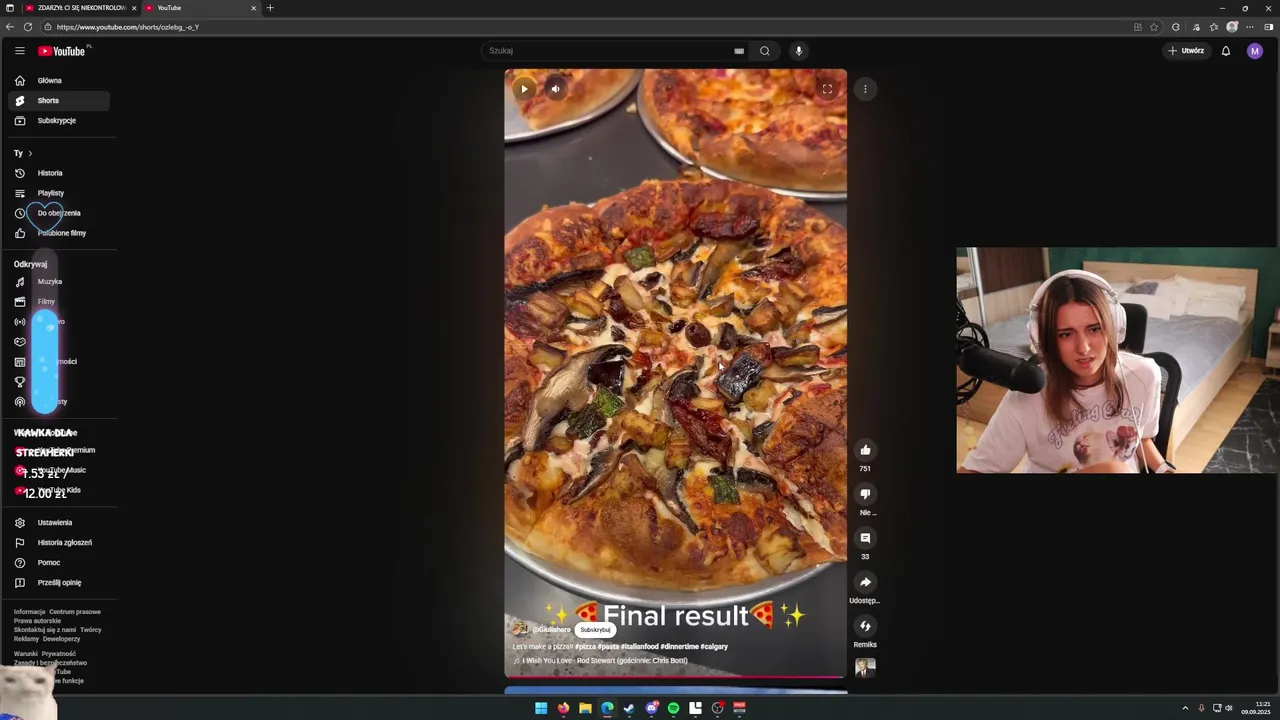Image resolution: width=1280 pixels, height=720 pixels.
Task: Play the Short with the play button
Action: [523, 89]
